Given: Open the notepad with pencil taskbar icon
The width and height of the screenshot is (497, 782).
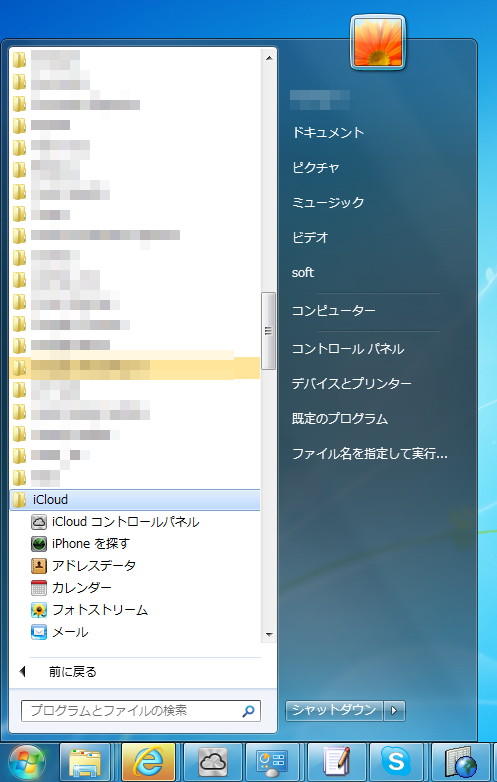Looking at the screenshot, I should click(x=336, y=763).
